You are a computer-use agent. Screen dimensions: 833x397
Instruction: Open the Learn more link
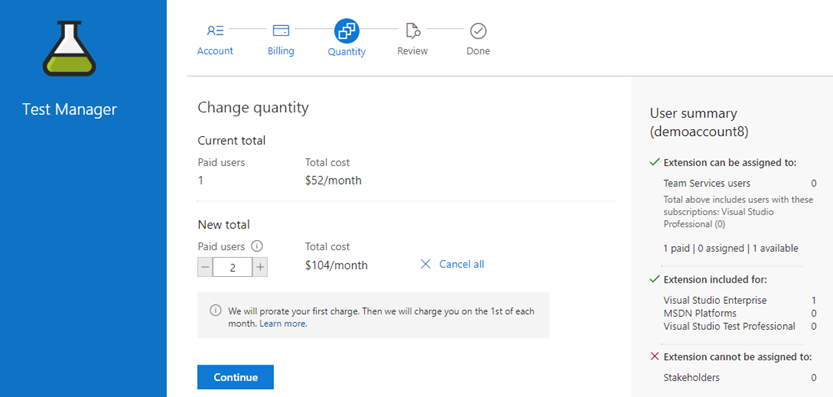(283, 323)
